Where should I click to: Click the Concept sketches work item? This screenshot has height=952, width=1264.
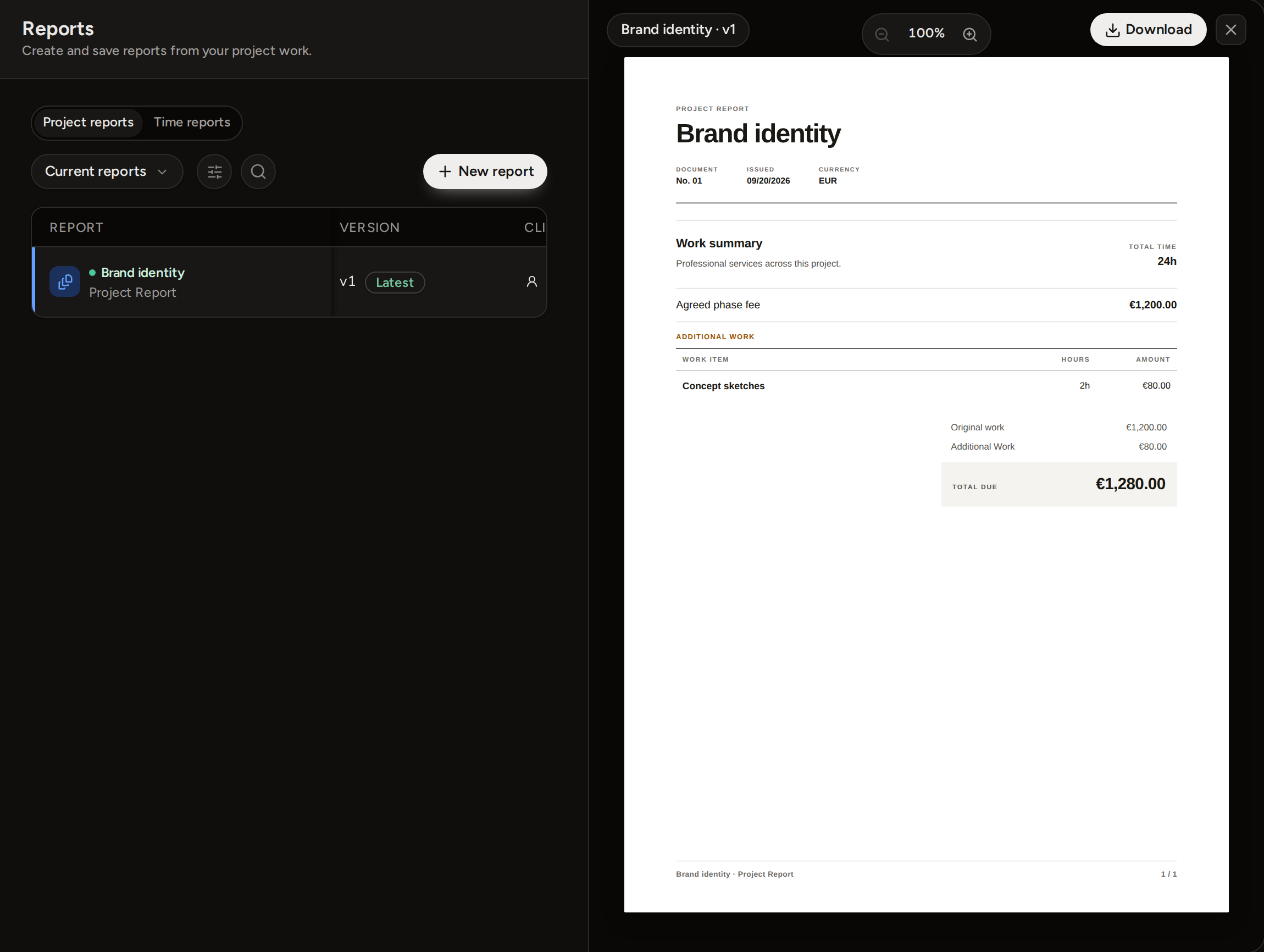pos(723,386)
